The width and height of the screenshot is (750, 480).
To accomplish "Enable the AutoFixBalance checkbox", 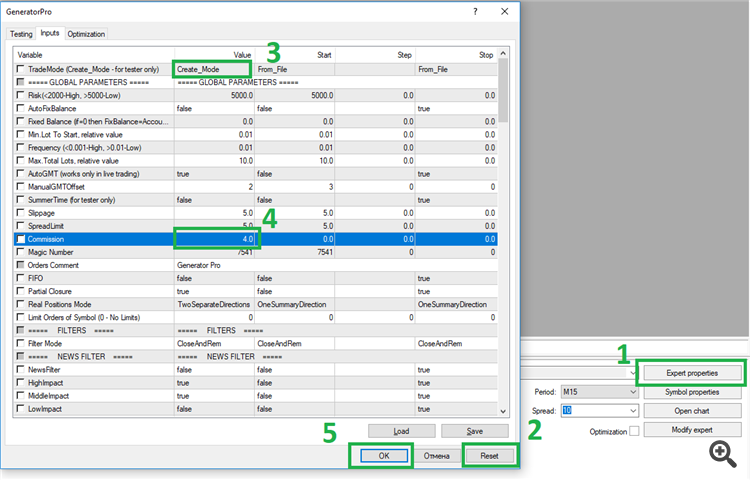I will [x=21, y=108].
